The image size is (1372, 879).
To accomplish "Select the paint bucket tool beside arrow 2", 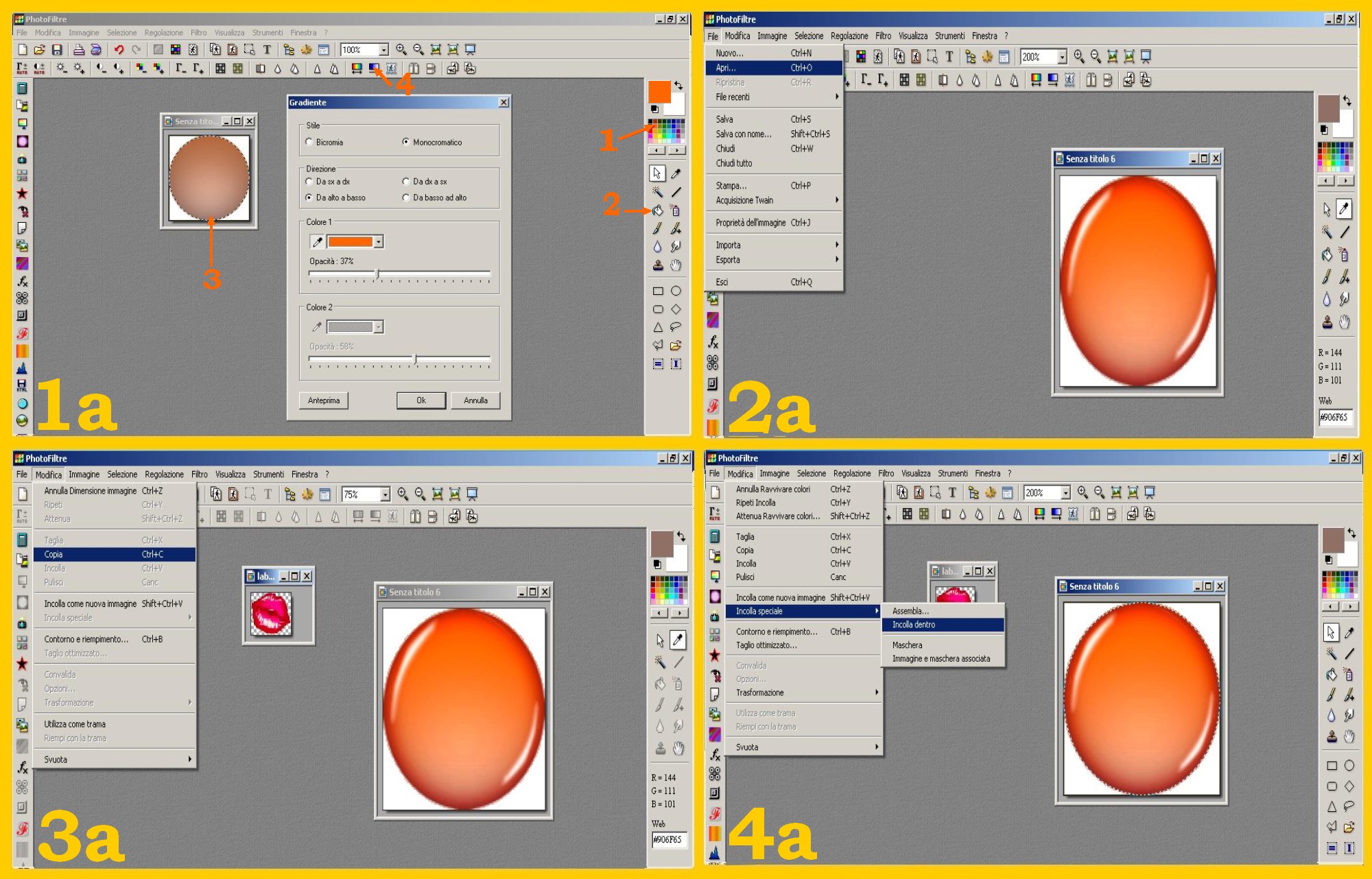I will pyautogui.click(x=658, y=210).
